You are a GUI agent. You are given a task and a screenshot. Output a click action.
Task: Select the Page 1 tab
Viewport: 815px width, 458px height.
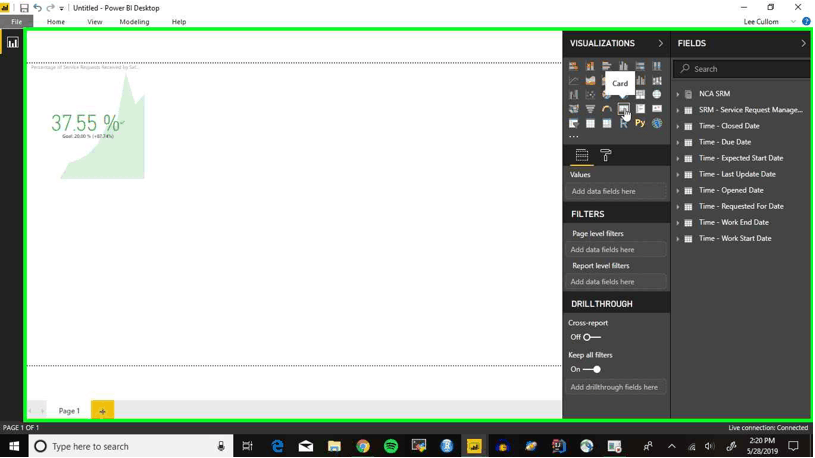[69, 411]
